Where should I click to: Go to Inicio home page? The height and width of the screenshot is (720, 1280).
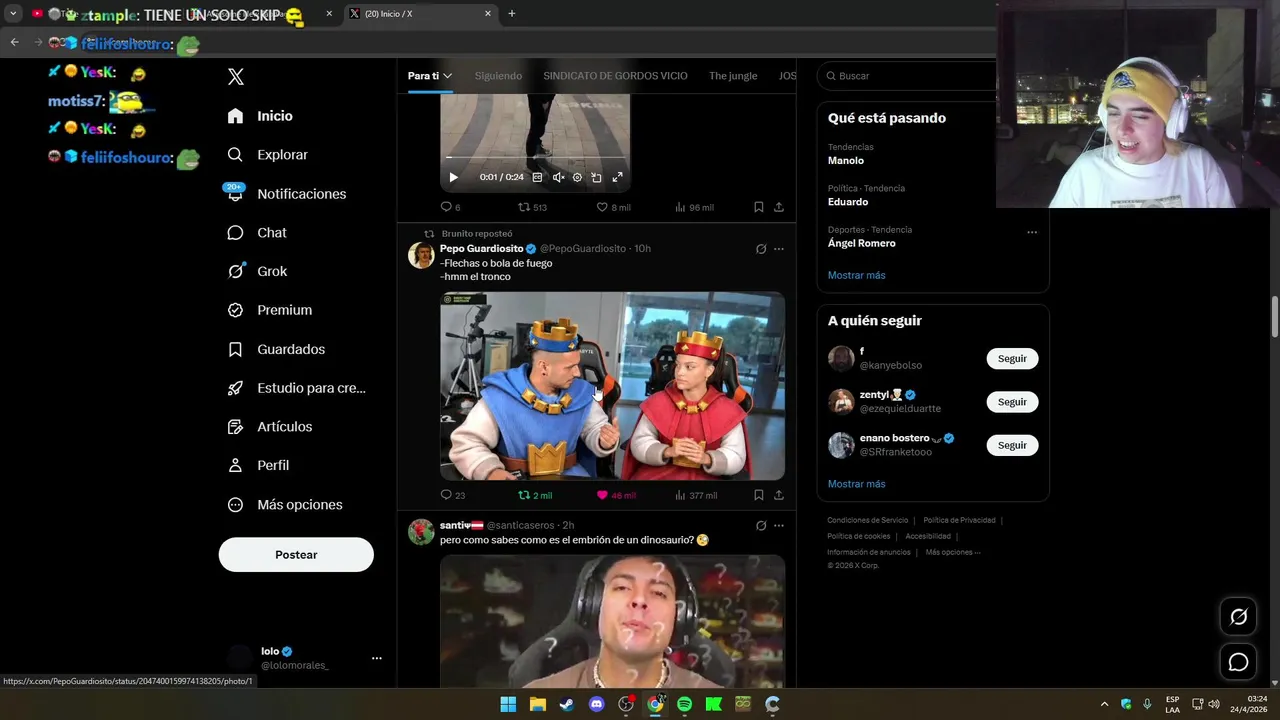click(x=260, y=116)
